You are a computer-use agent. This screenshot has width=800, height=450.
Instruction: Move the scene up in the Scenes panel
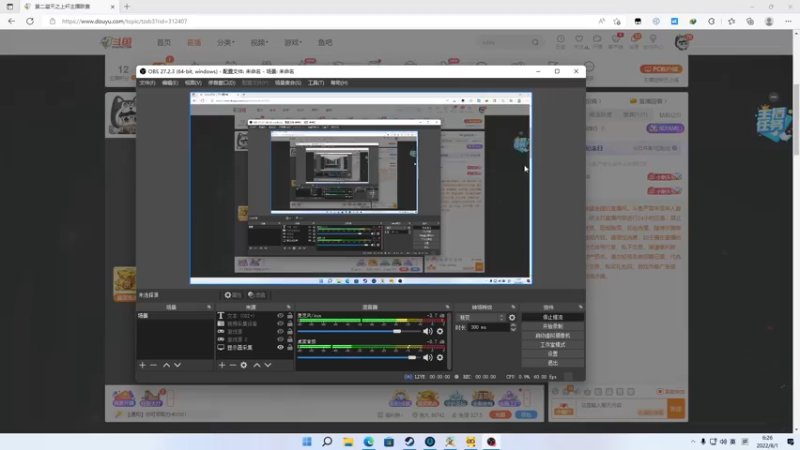(166, 365)
